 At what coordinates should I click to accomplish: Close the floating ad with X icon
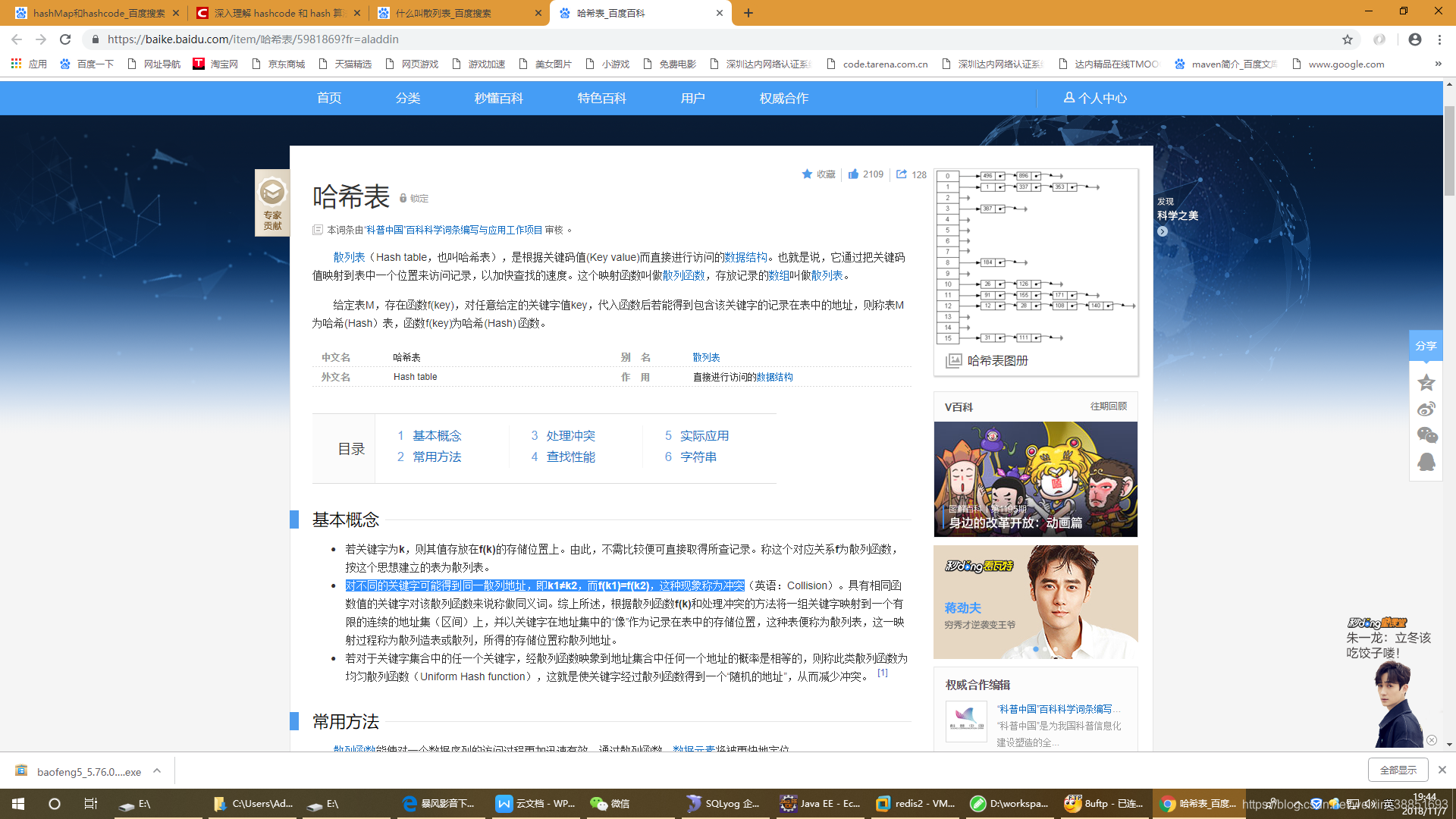[1432, 740]
